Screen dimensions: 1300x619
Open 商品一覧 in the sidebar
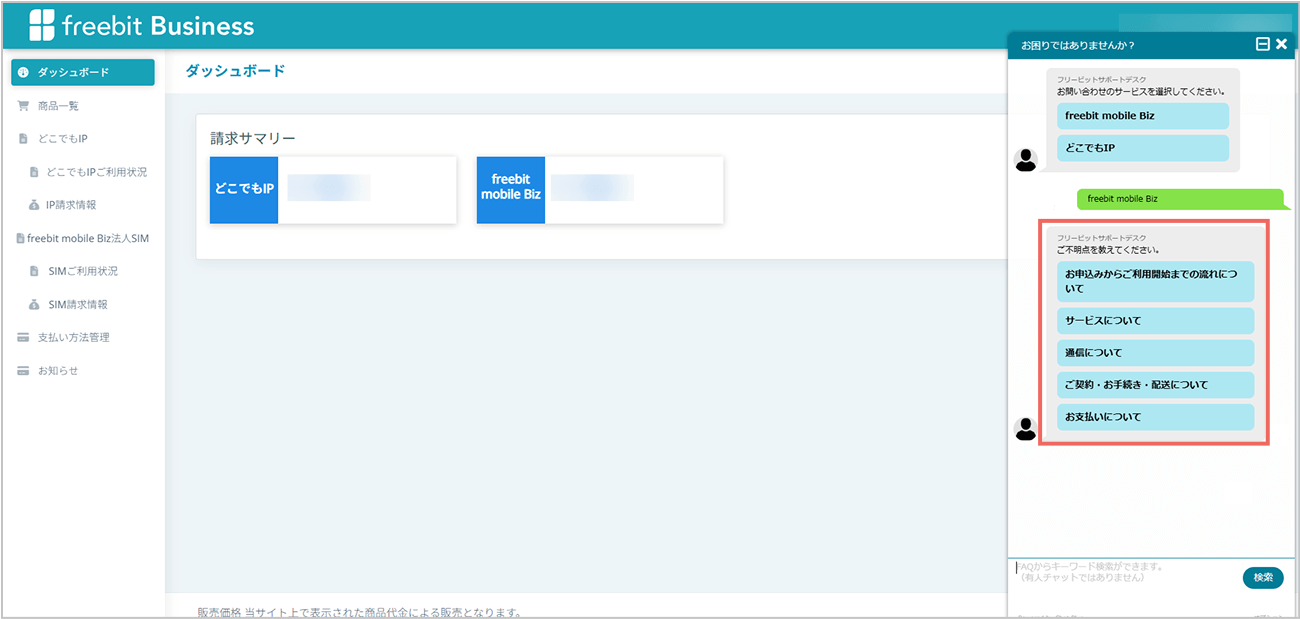(x=58, y=106)
